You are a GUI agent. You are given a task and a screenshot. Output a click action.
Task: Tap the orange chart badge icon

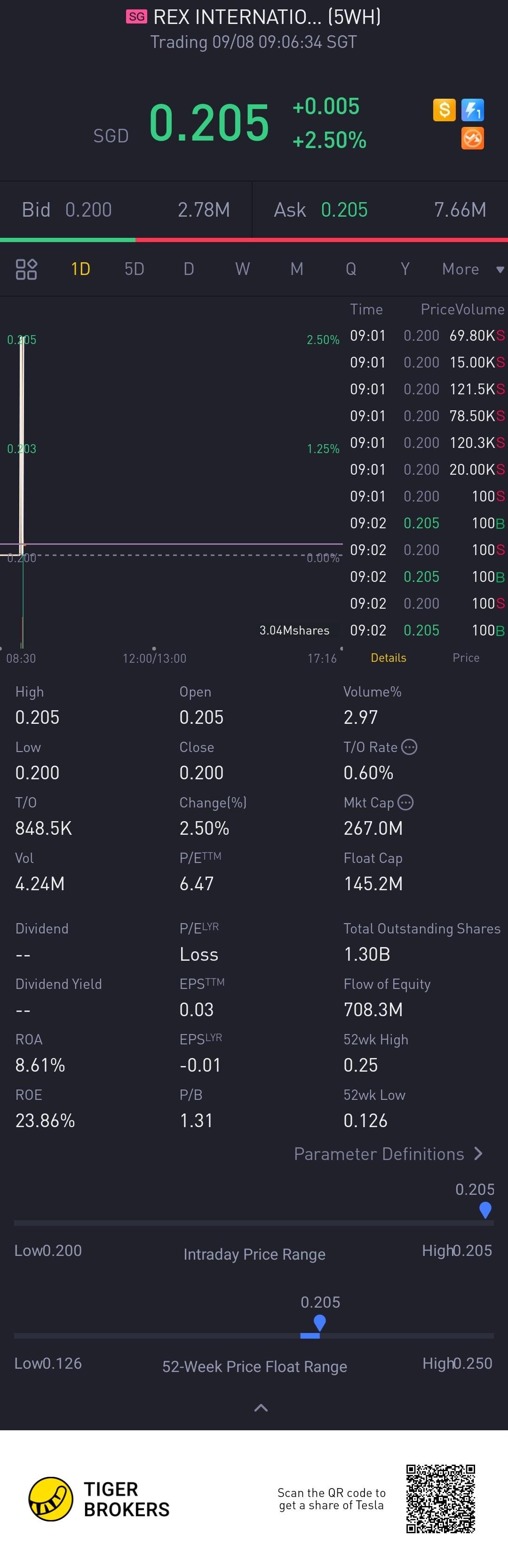point(473,138)
